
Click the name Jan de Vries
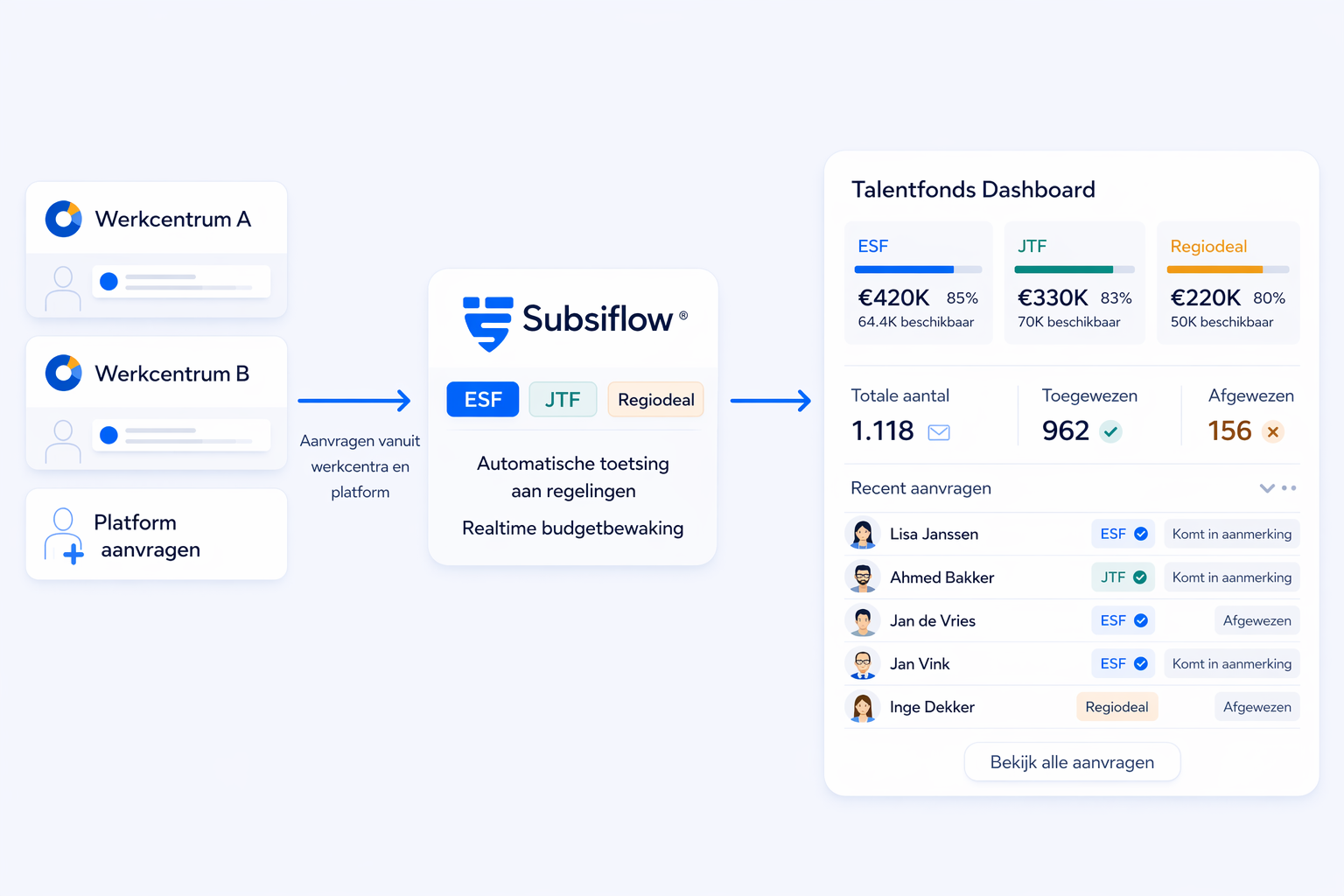click(x=933, y=620)
